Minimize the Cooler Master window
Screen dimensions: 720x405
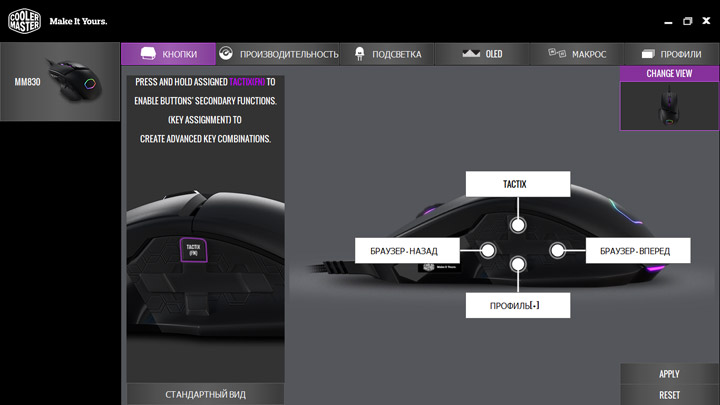[x=668, y=22]
